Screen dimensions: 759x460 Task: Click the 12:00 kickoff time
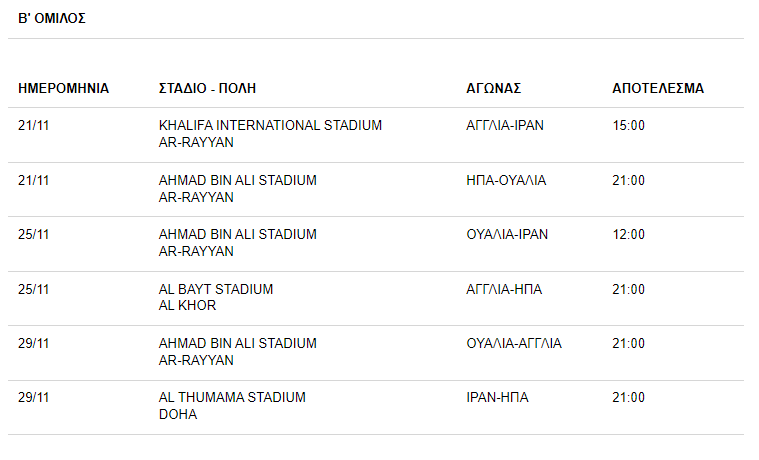point(628,234)
